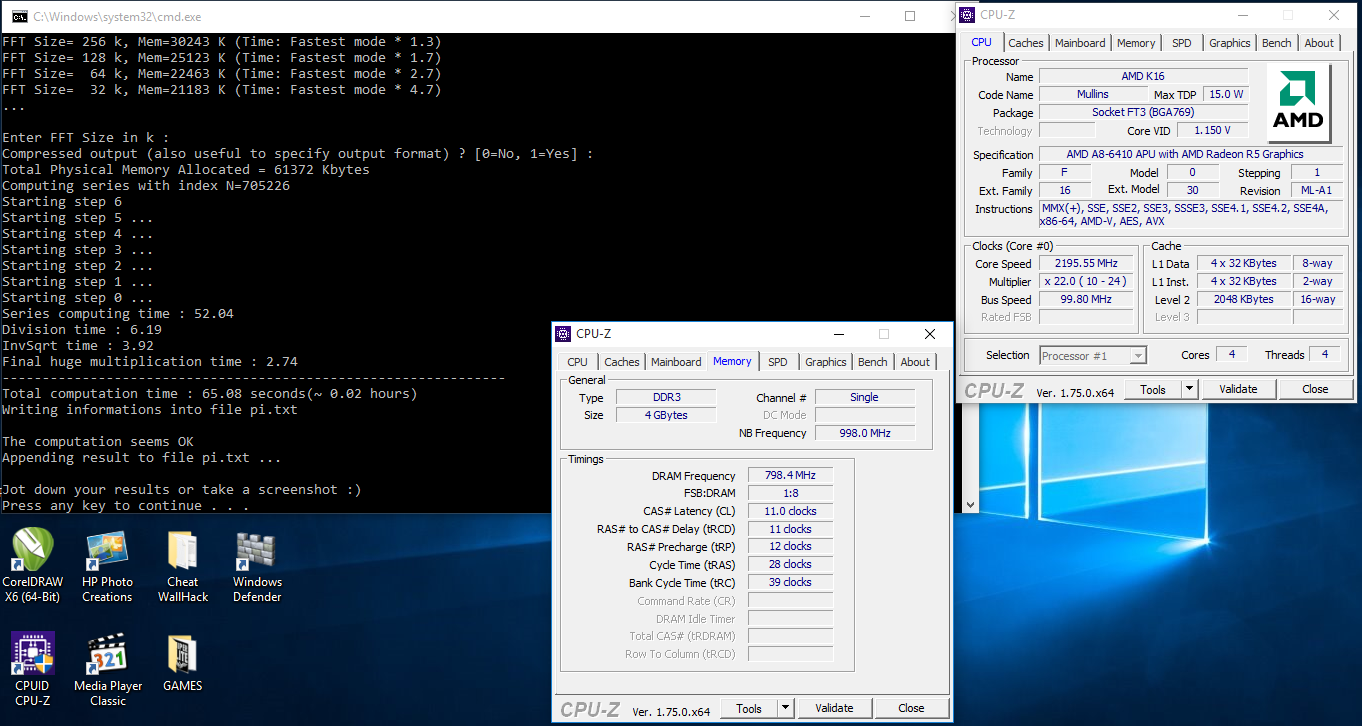1362x726 pixels.
Task: Open the GAMES folder icon
Action: pos(183,664)
